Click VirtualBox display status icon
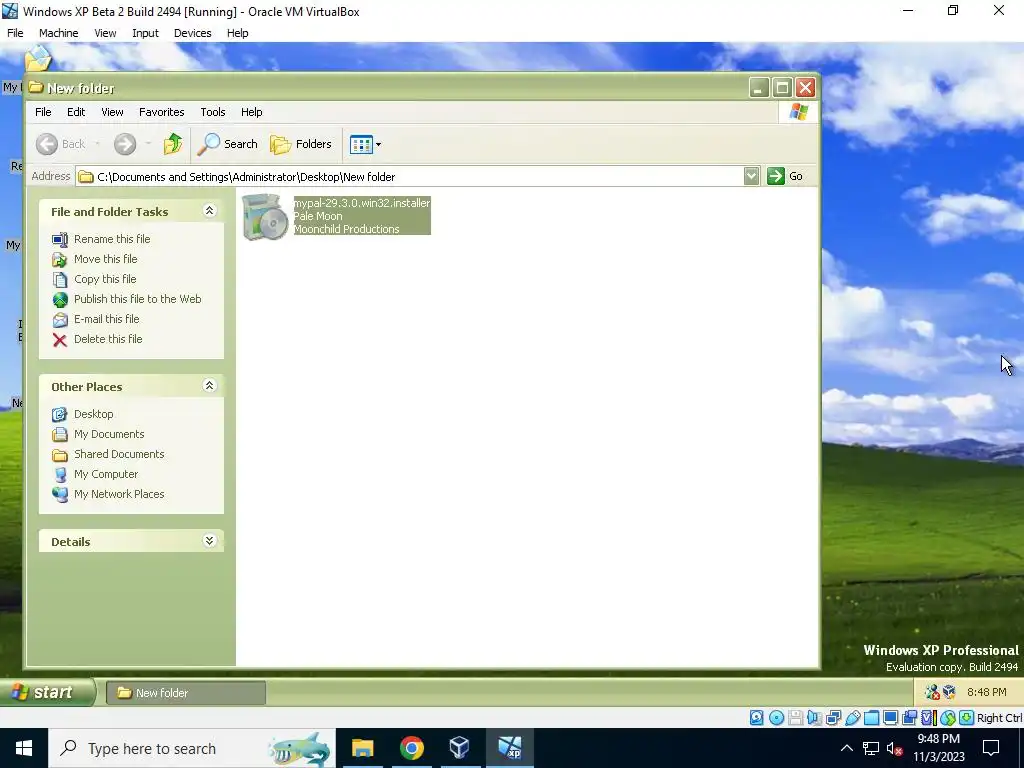This screenshot has height=768, width=1024. click(x=890, y=718)
